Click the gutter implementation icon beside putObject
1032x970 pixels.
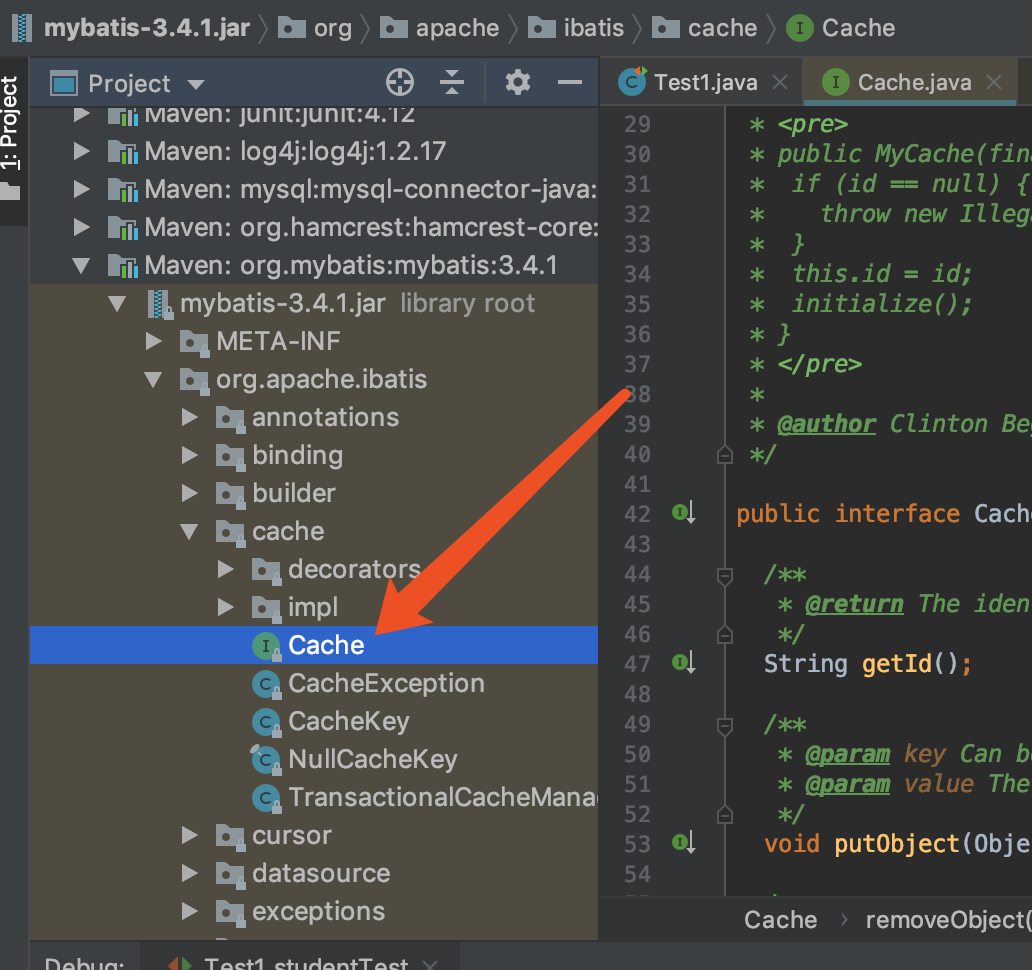(x=683, y=842)
